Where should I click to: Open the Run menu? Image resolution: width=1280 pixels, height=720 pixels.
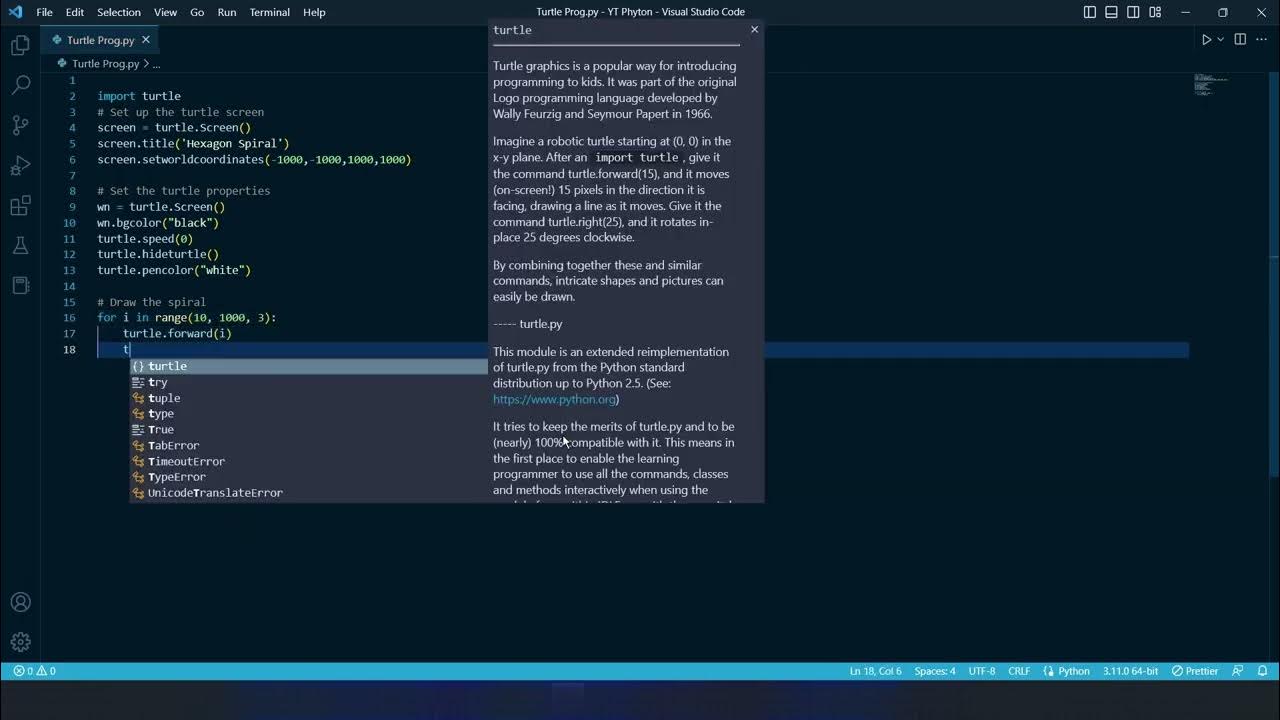[227, 12]
